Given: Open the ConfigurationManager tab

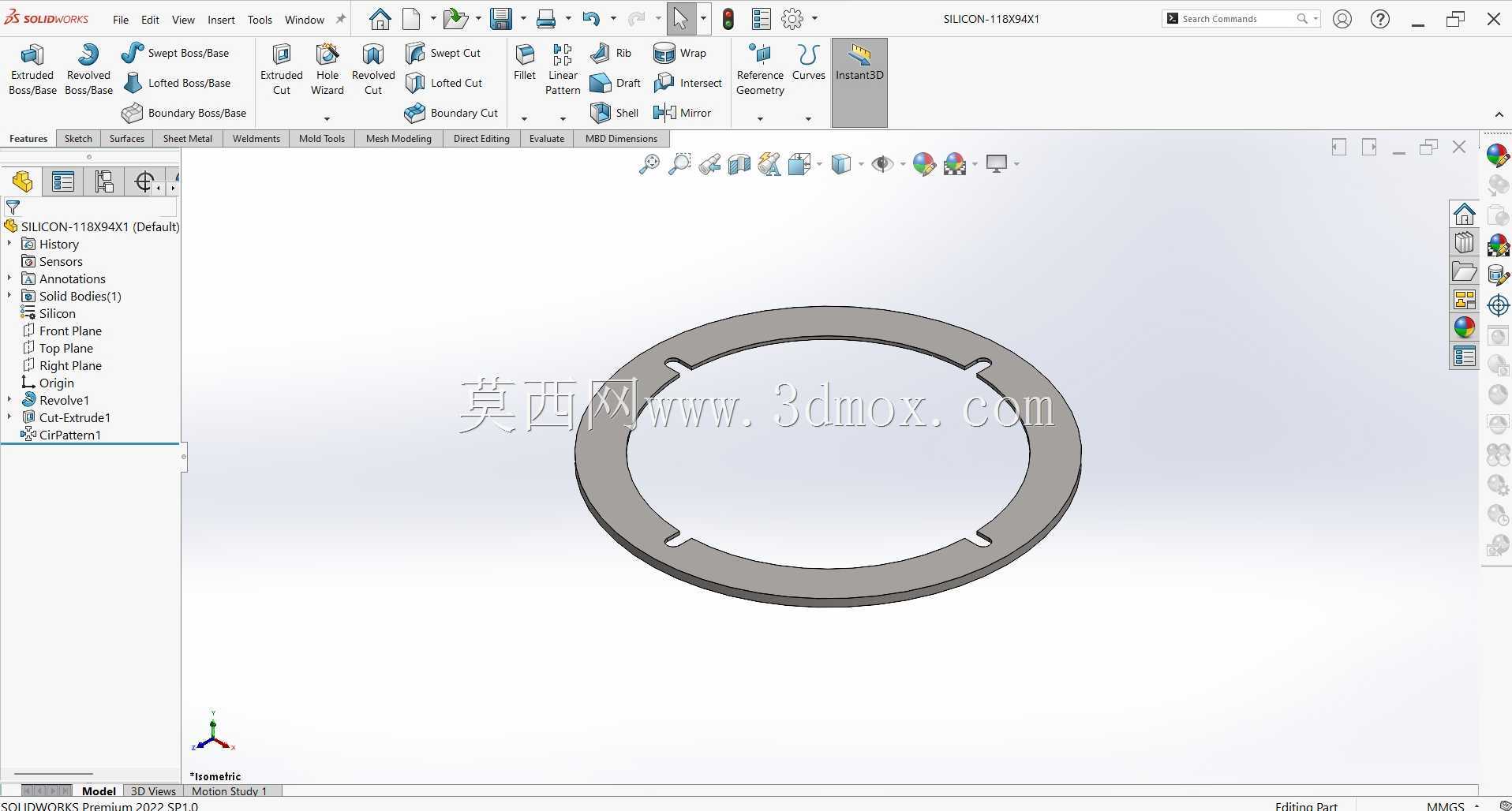Looking at the screenshot, I should click(104, 182).
